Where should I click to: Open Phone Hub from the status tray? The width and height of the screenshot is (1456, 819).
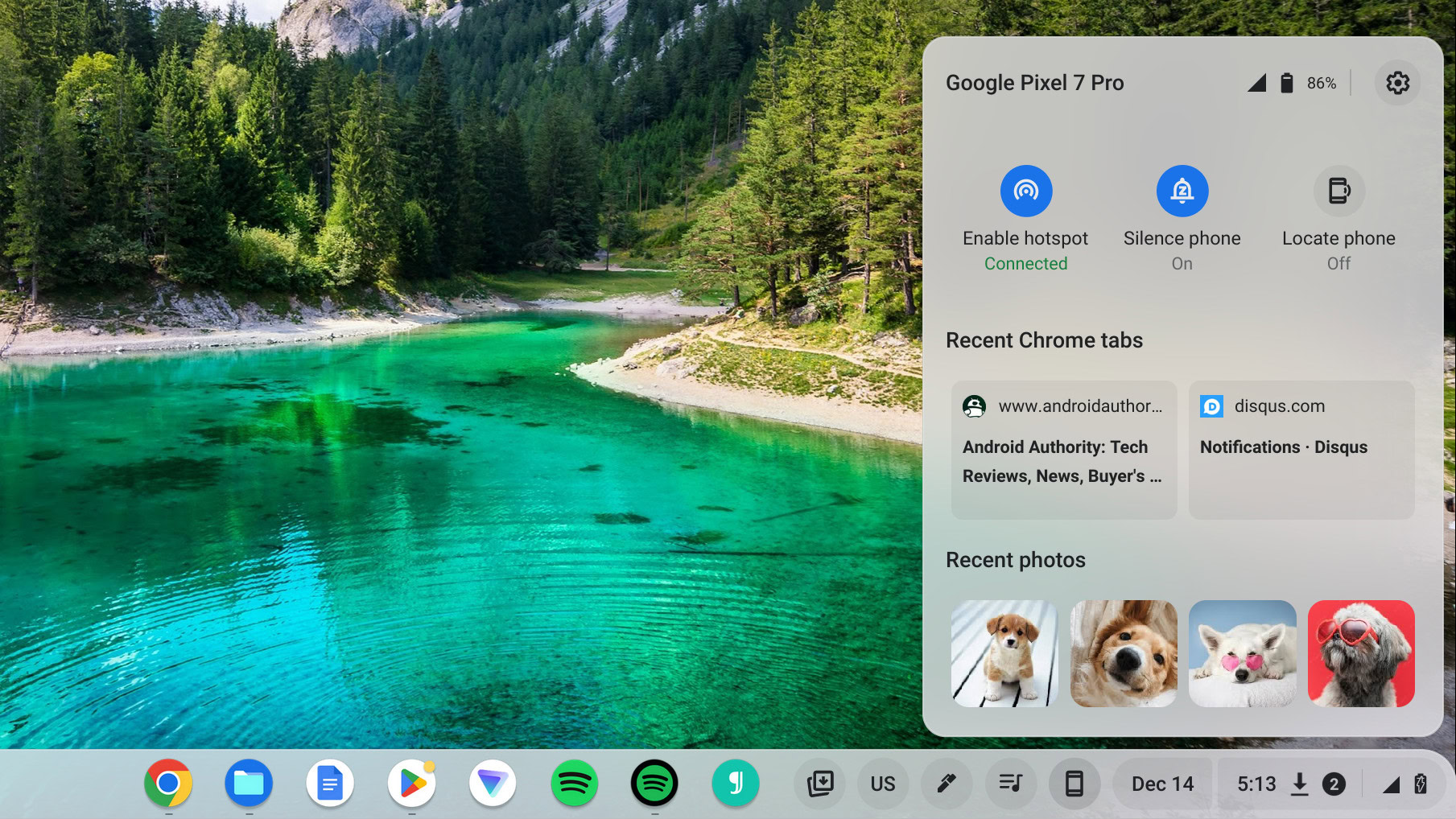coord(1075,783)
